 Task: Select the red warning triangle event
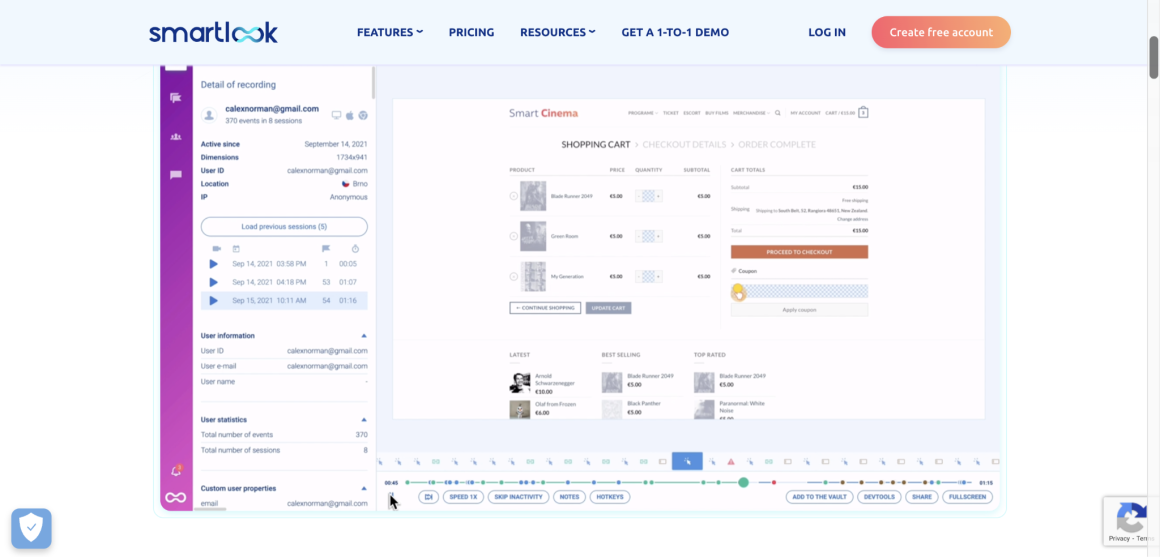731,462
